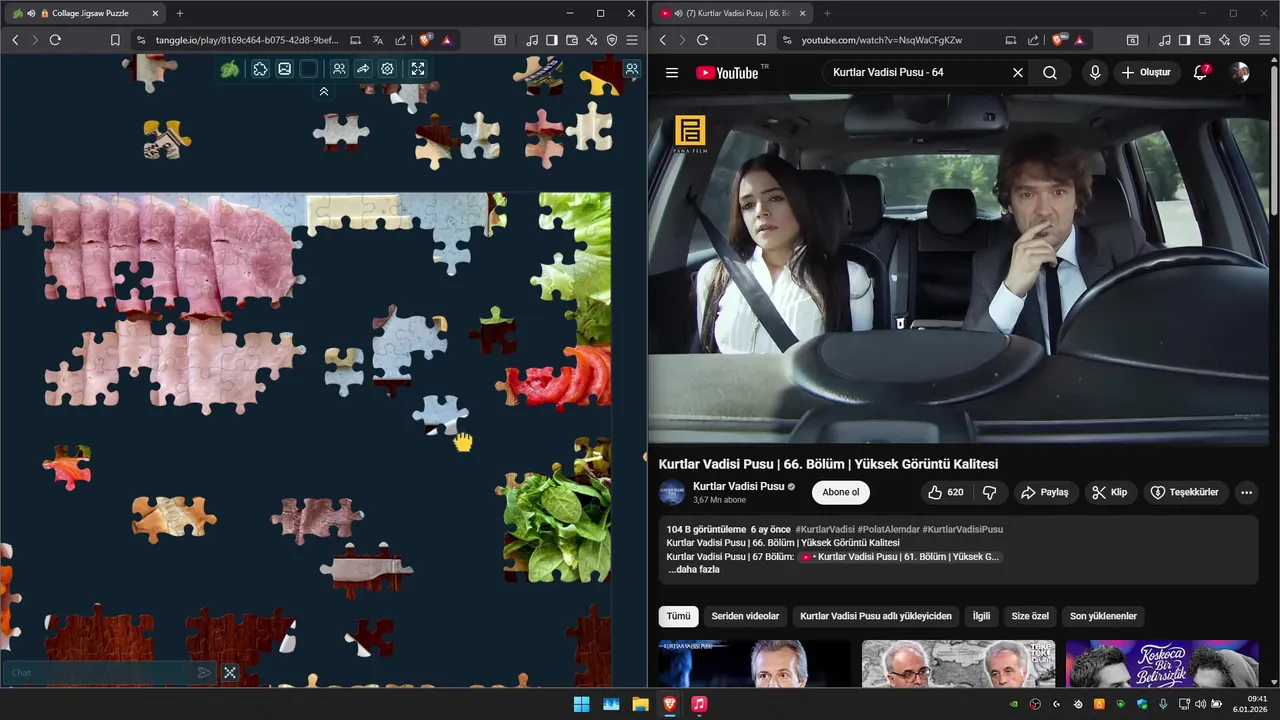Expand description with ...daha fazla
Image resolution: width=1280 pixels, height=720 pixels.
[693, 569]
